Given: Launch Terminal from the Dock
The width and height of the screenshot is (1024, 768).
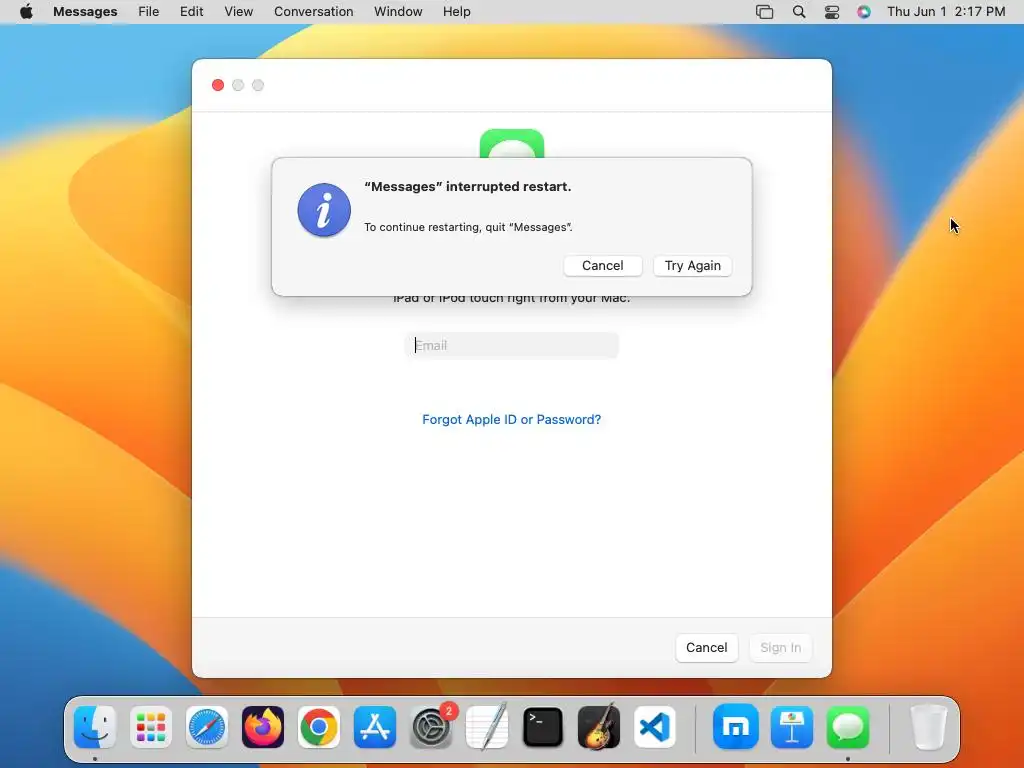Looking at the screenshot, I should tap(543, 727).
